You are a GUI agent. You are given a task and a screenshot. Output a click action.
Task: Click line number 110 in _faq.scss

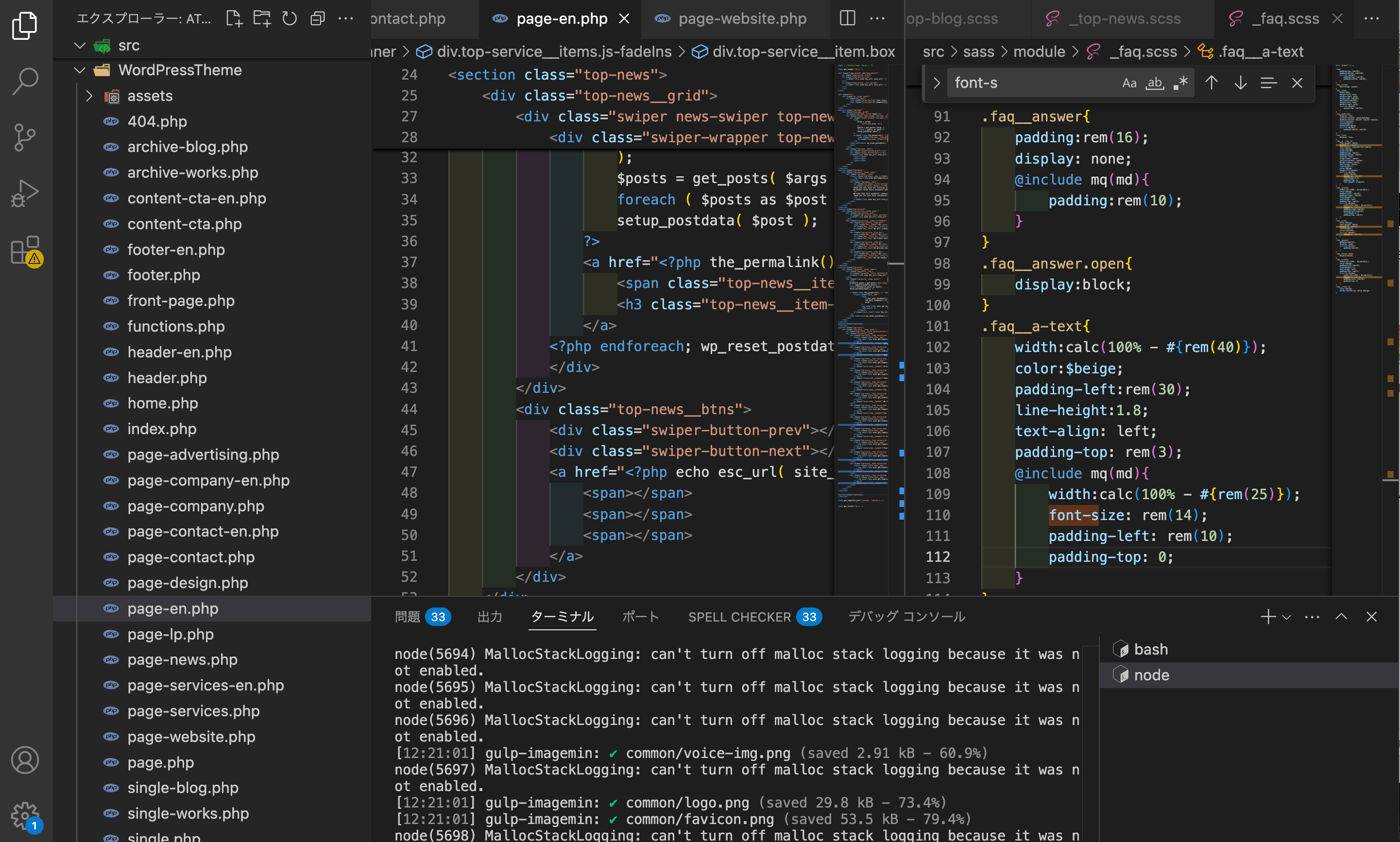[x=938, y=515]
